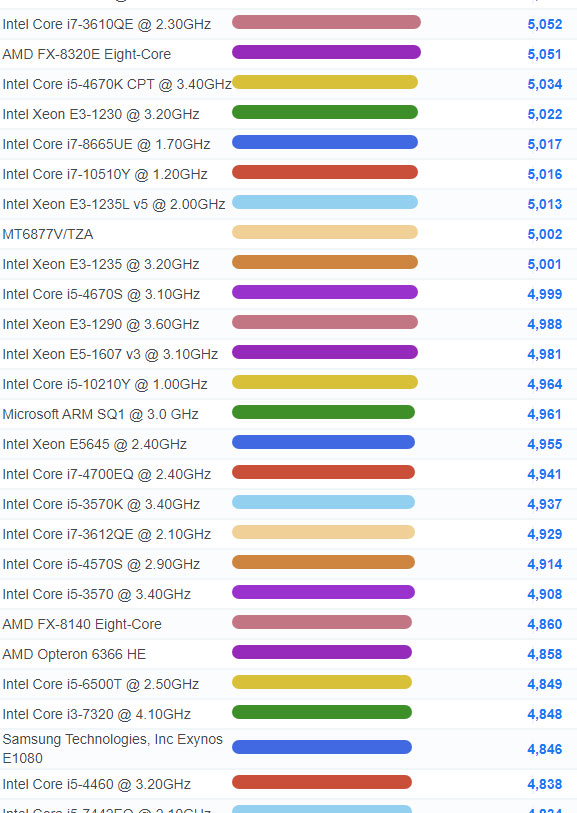Click blue bar for i7-8665UE
Screen dimensions: 577x813
tap(325, 143)
